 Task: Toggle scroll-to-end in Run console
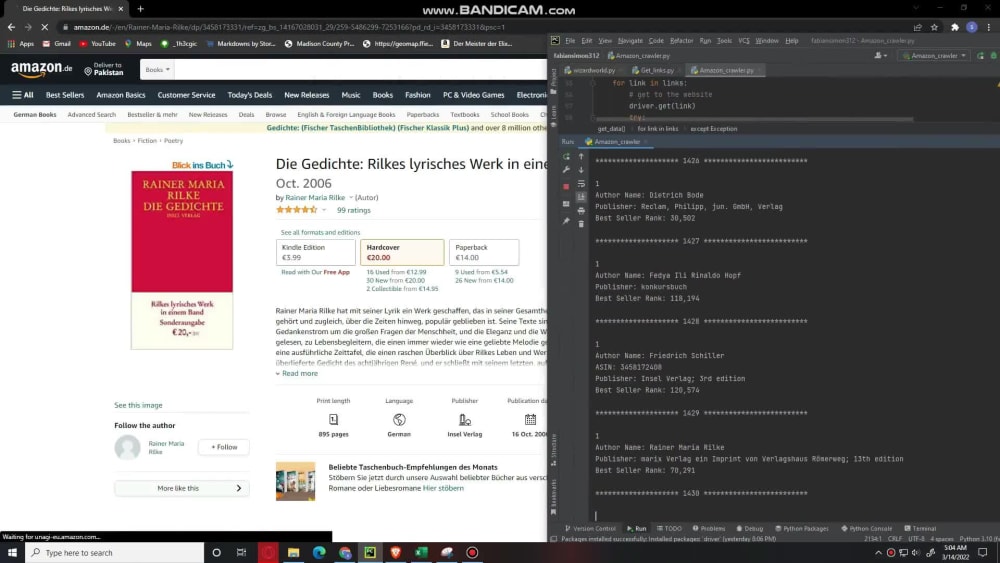tap(581, 197)
